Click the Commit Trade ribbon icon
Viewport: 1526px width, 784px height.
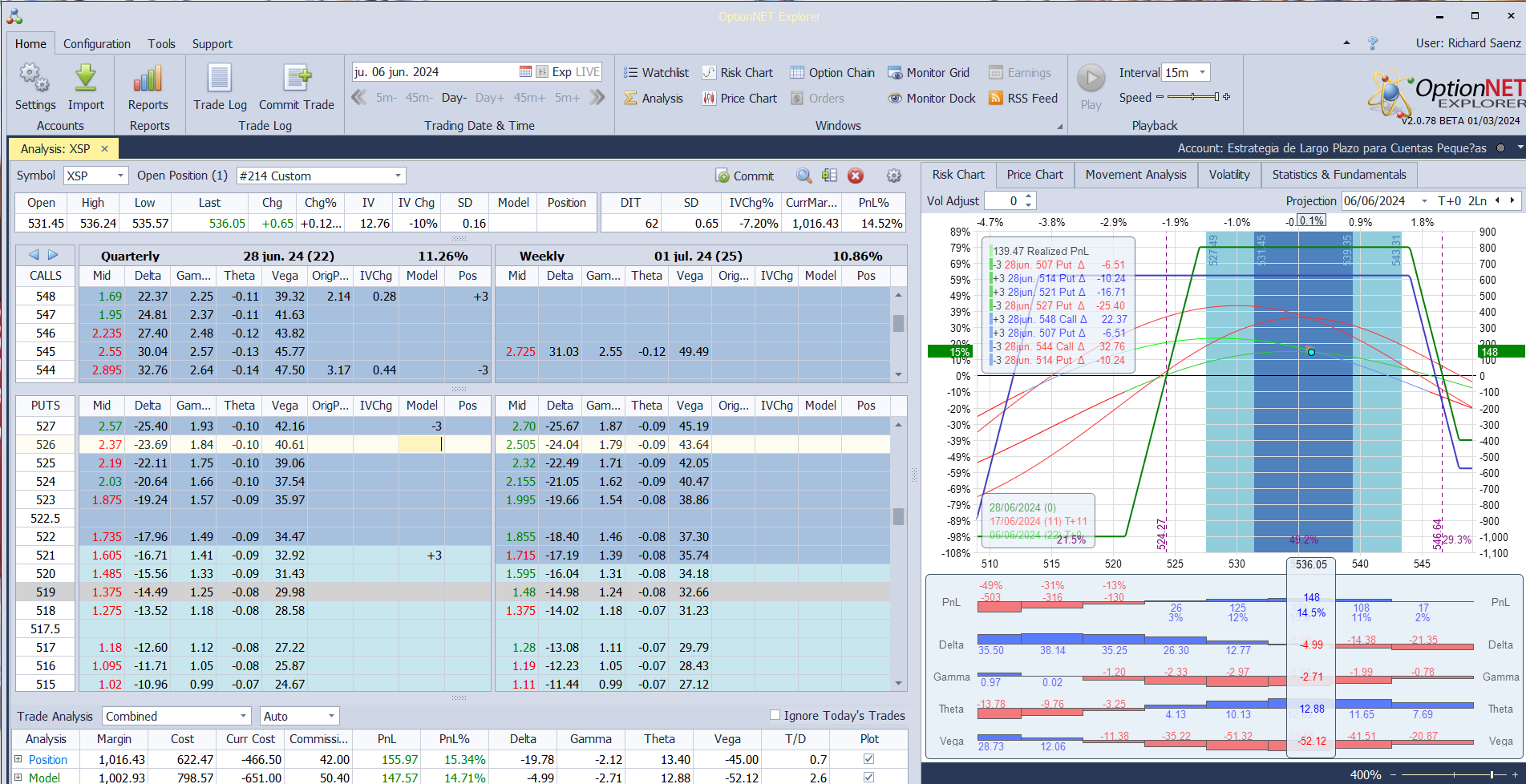tap(296, 79)
